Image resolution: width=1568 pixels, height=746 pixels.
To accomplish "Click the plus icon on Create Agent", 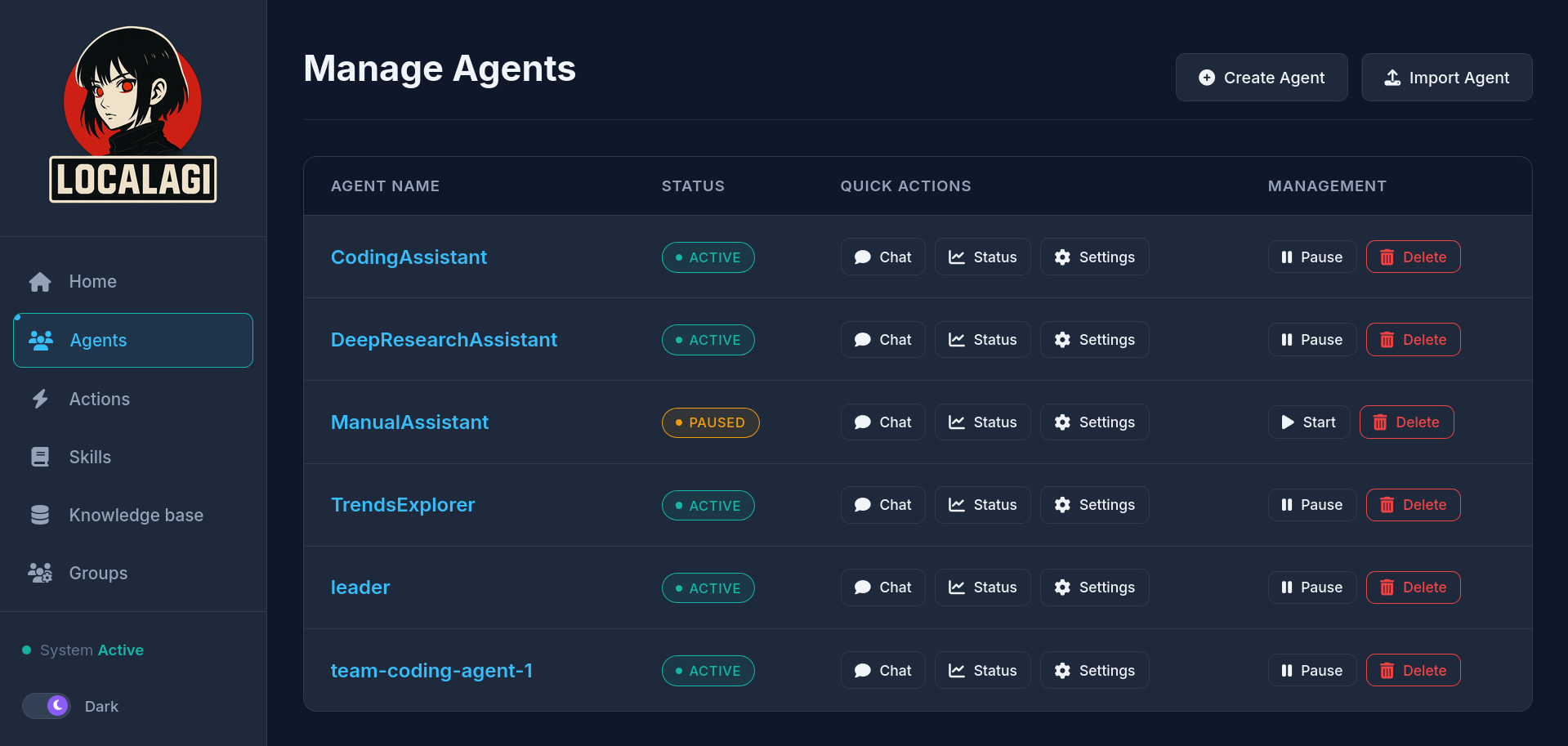I will (1206, 78).
